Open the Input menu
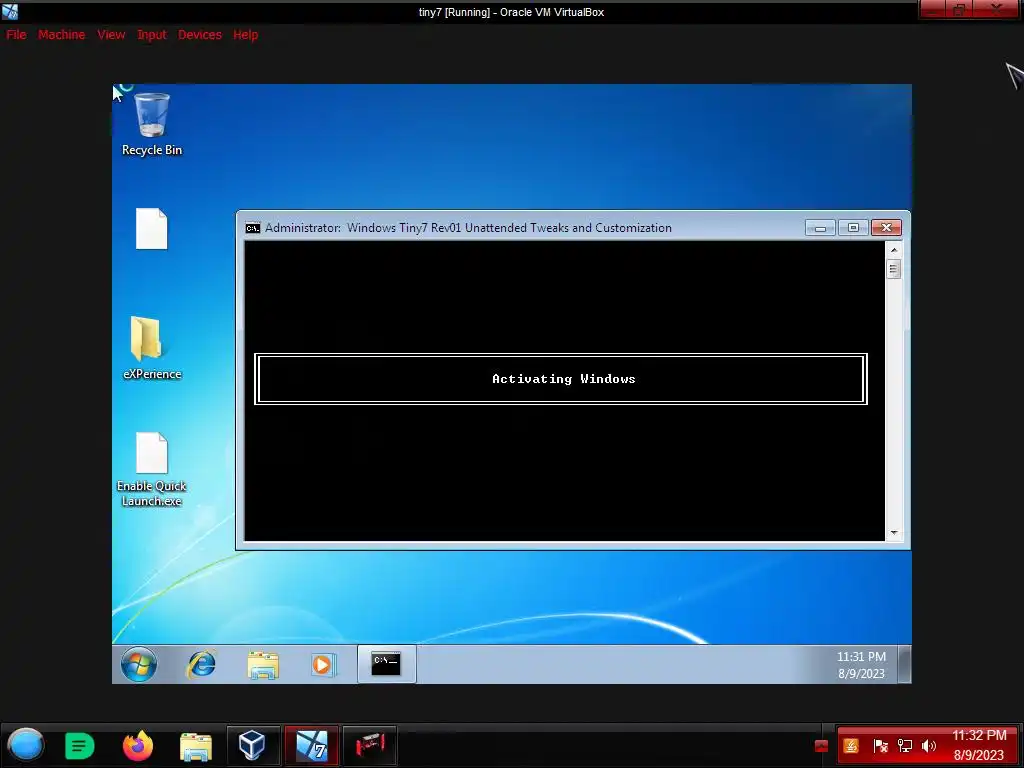Screen dimensions: 1024x768 point(152,35)
